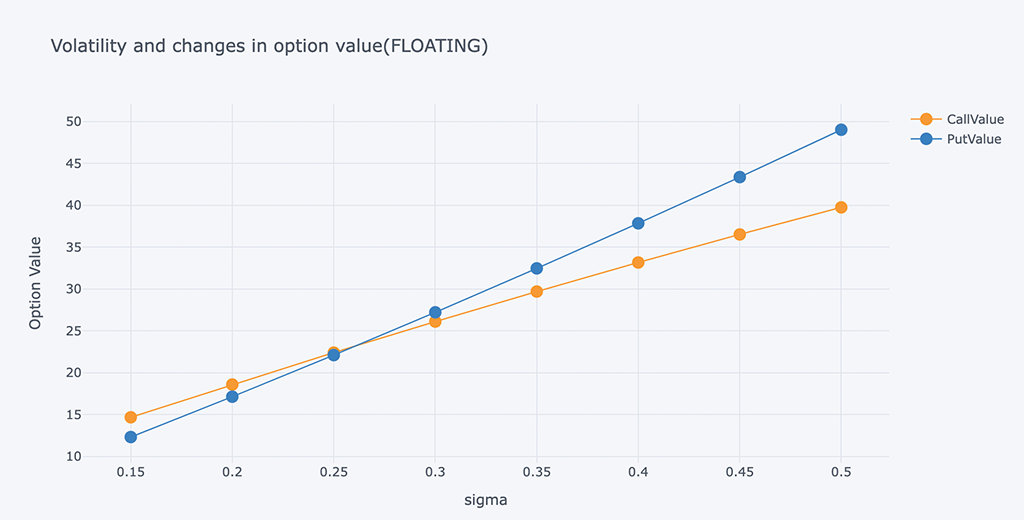This screenshot has height=520, width=1024.
Task: Click the CallValue point at sigma 0.15
Action: coord(130,417)
